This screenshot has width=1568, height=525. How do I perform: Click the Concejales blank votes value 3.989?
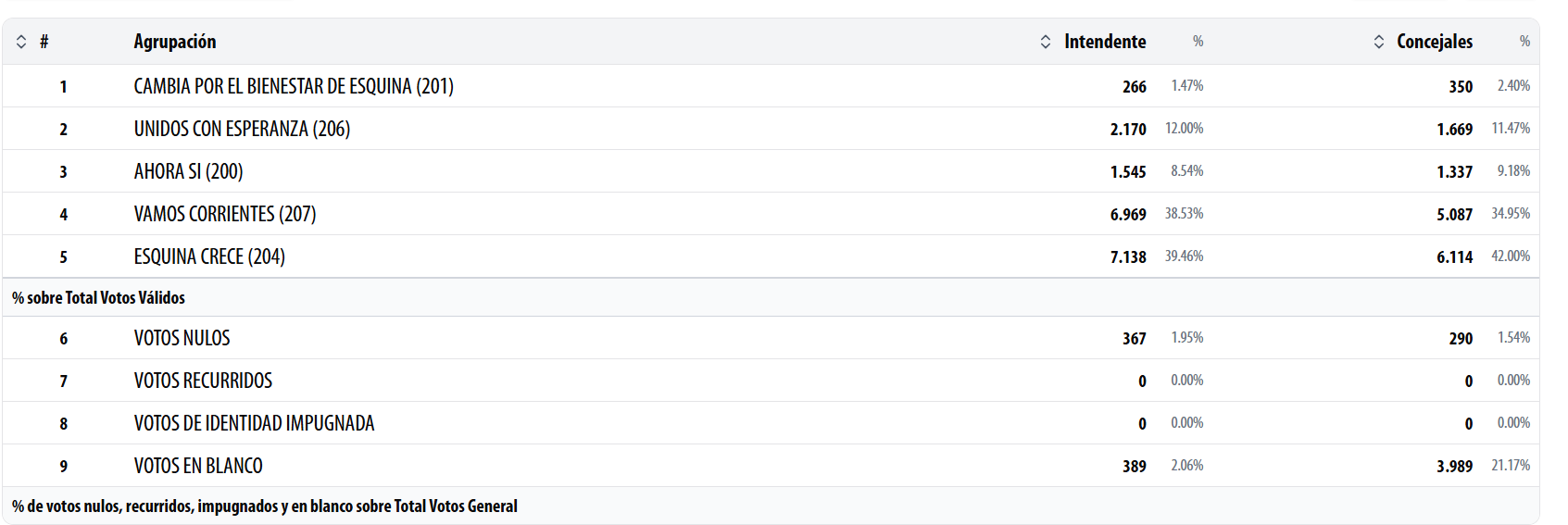[1454, 467]
